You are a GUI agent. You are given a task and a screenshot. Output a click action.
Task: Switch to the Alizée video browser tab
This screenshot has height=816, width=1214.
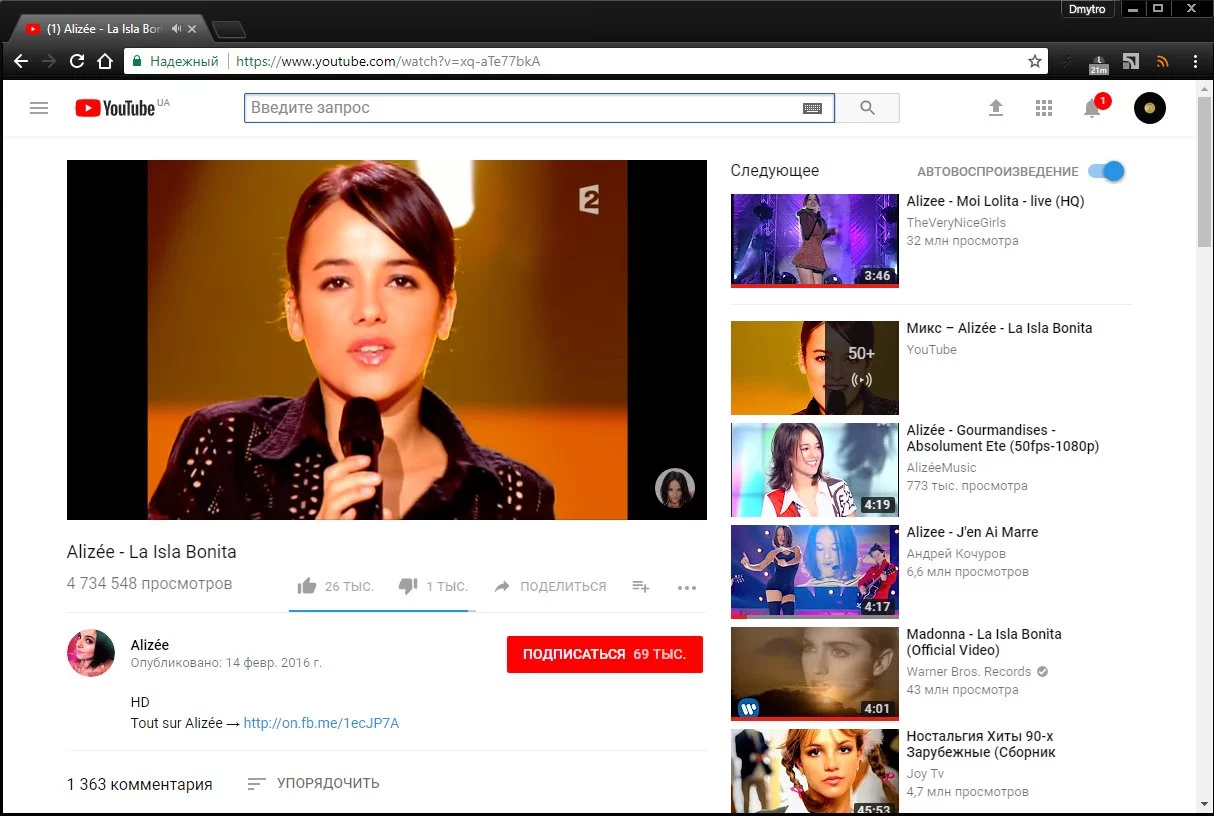(x=100, y=28)
